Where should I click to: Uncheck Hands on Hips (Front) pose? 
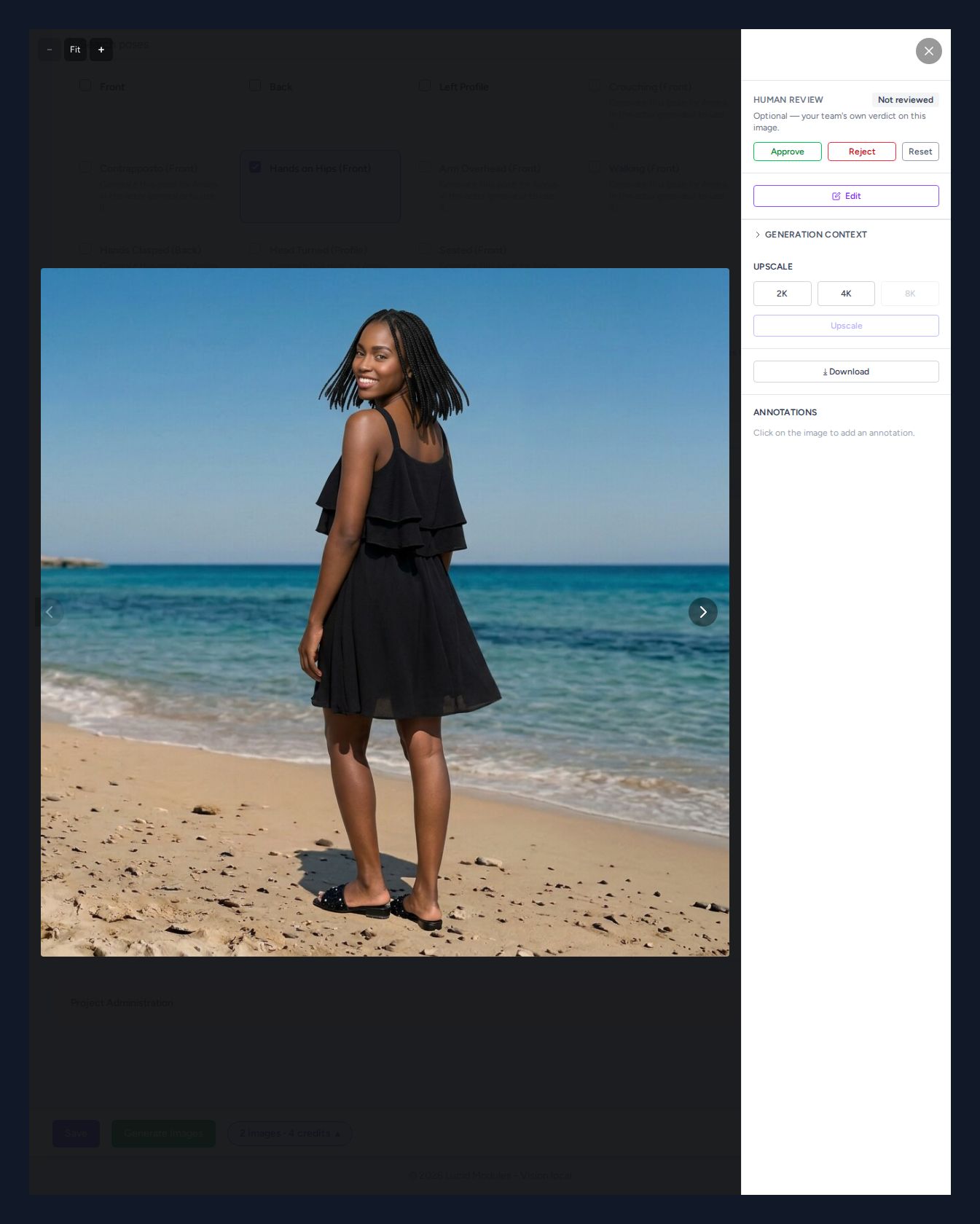click(255, 167)
